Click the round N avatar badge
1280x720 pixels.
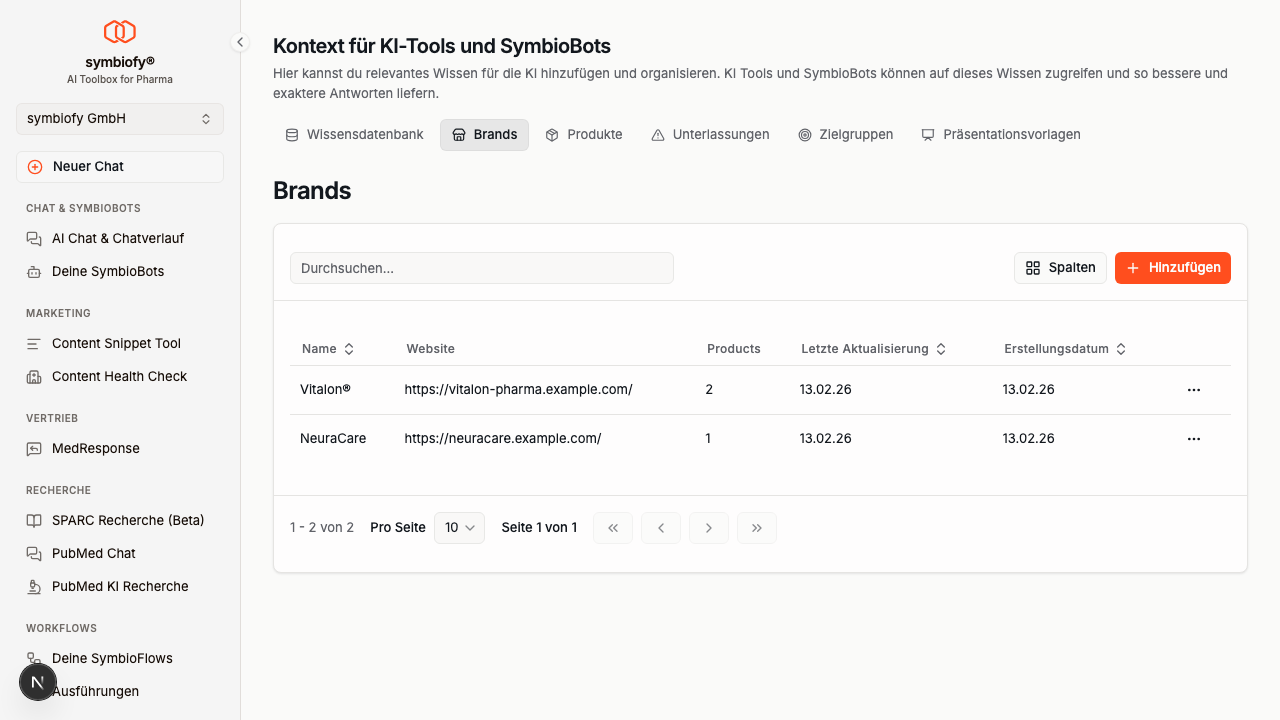(38, 682)
